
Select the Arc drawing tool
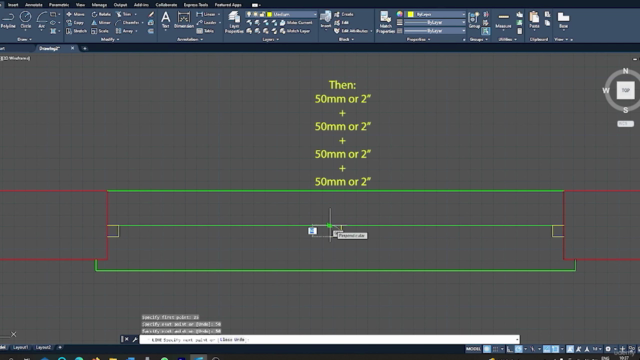42,20
